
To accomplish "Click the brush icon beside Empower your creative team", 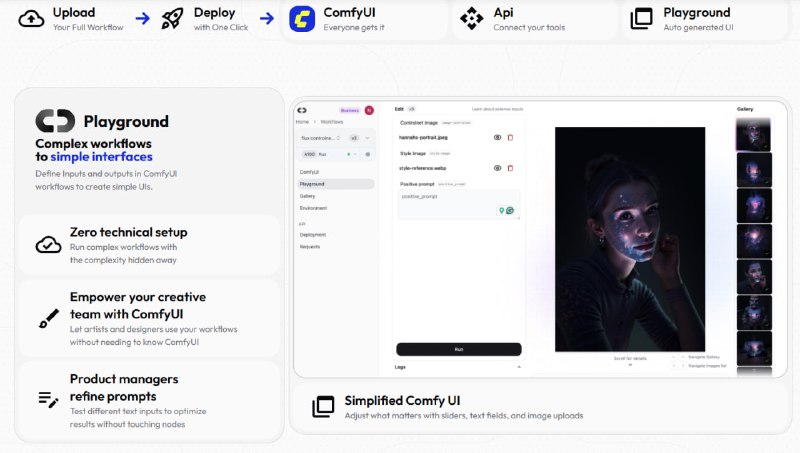I will pos(48,319).
